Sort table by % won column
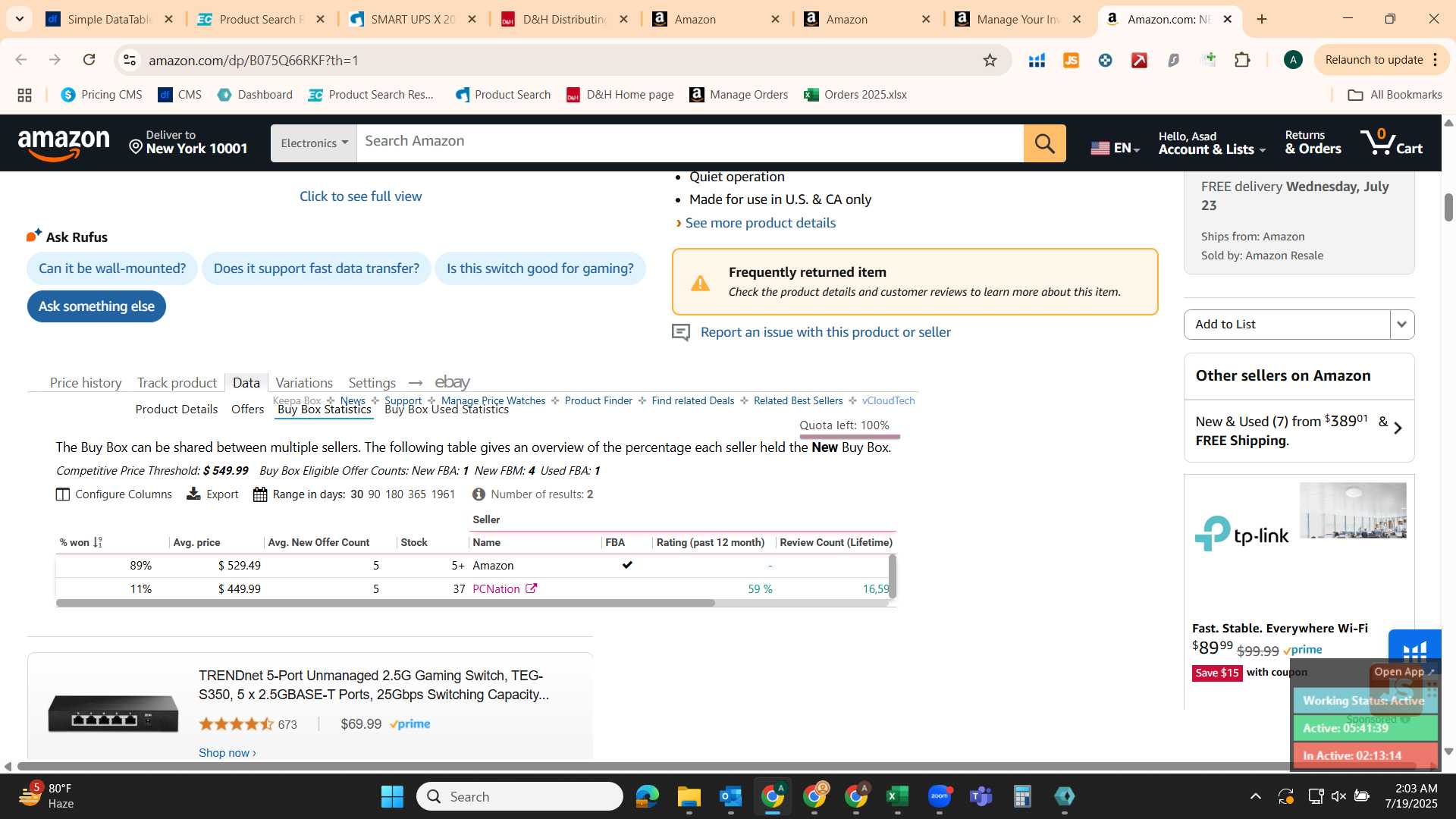Viewport: 1456px width, 819px height. point(80,542)
